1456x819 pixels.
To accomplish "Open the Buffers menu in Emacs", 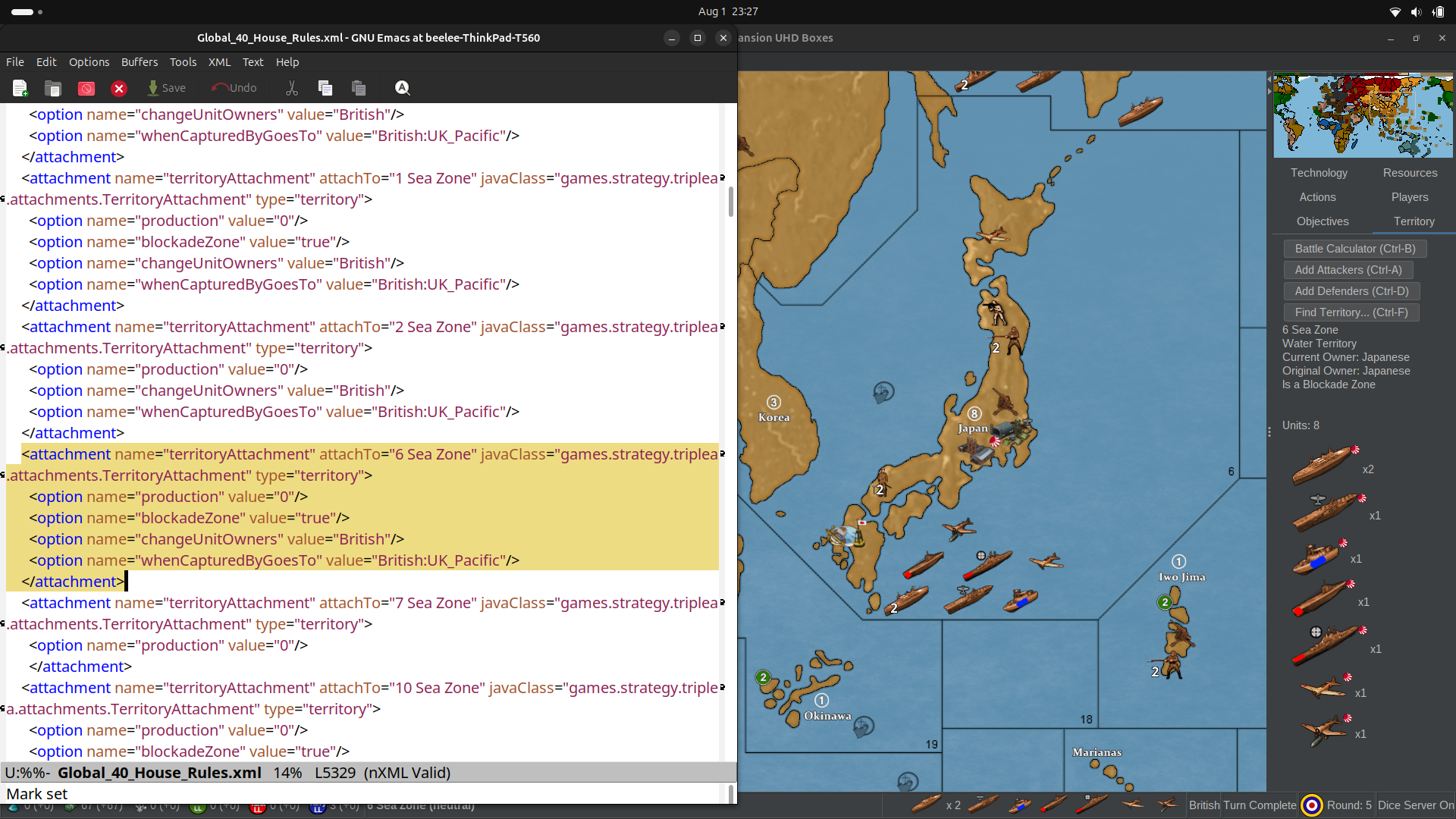I will (x=140, y=62).
